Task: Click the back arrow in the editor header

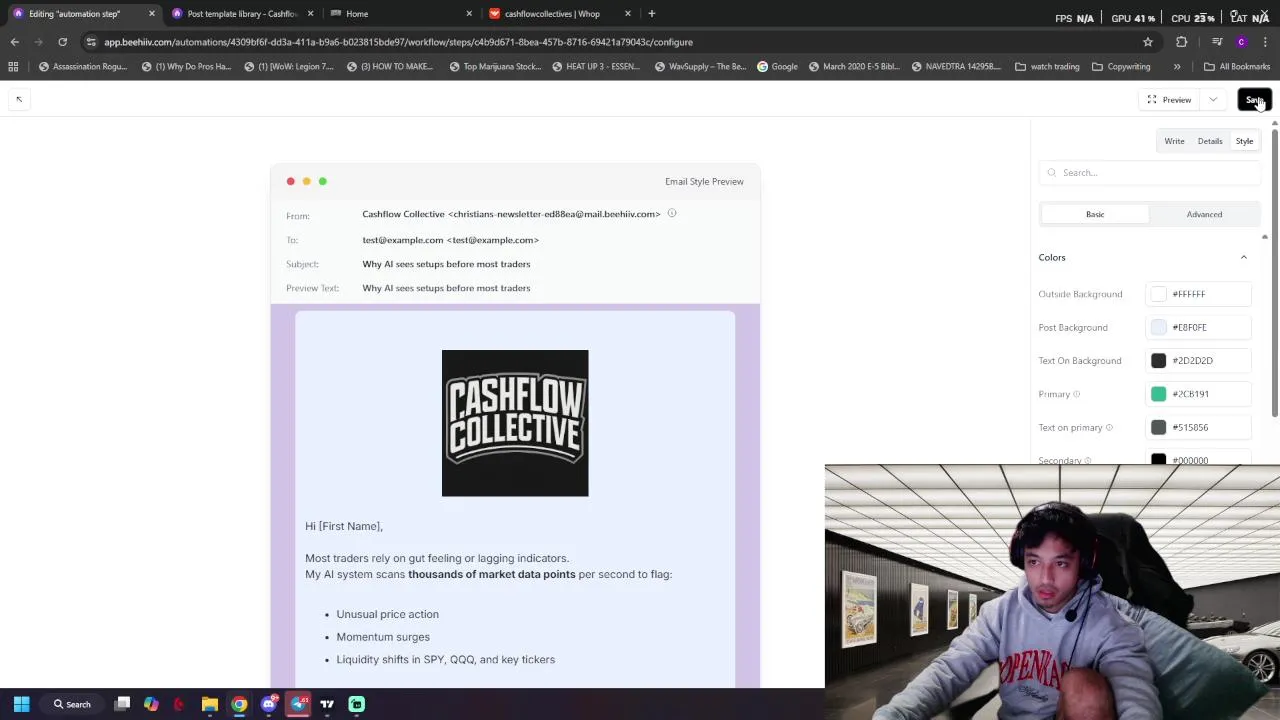Action: (19, 99)
